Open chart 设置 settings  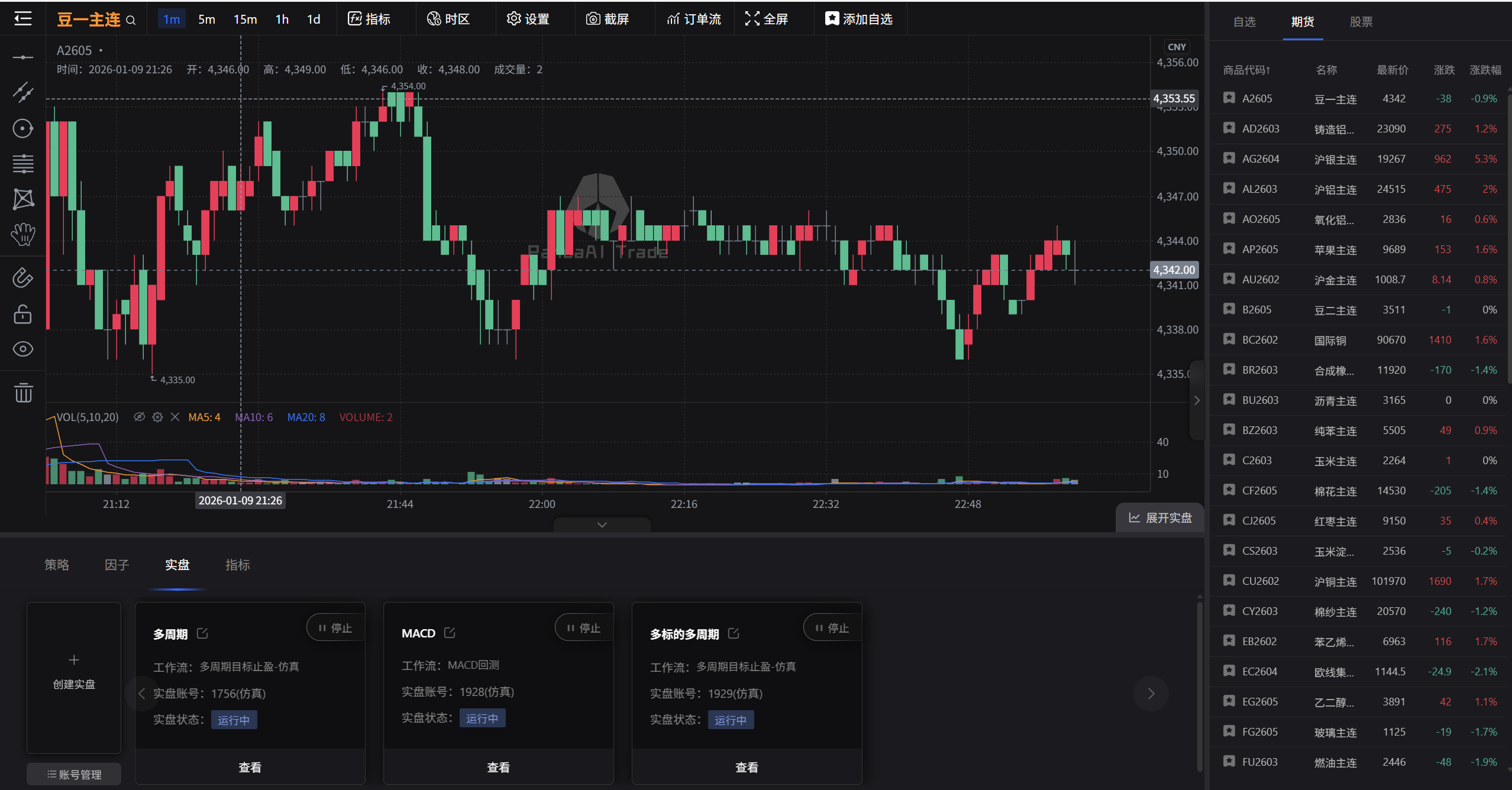coord(528,19)
